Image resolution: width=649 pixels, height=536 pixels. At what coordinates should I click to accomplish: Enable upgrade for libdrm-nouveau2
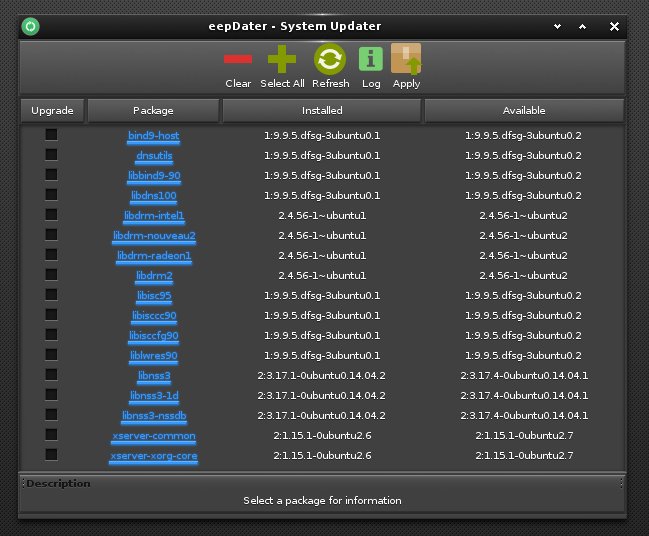click(51, 234)
